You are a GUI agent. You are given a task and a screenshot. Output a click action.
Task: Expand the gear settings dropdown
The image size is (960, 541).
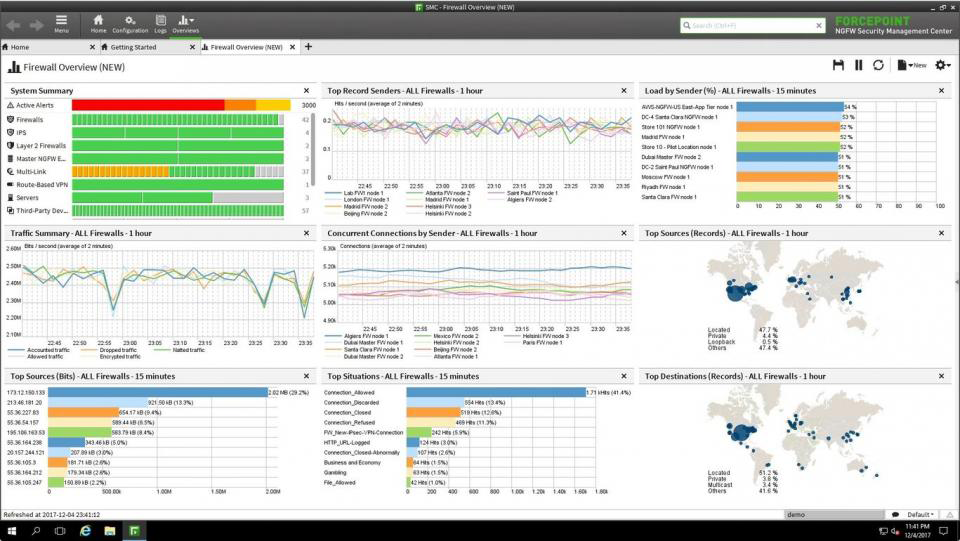coord(942,65)
